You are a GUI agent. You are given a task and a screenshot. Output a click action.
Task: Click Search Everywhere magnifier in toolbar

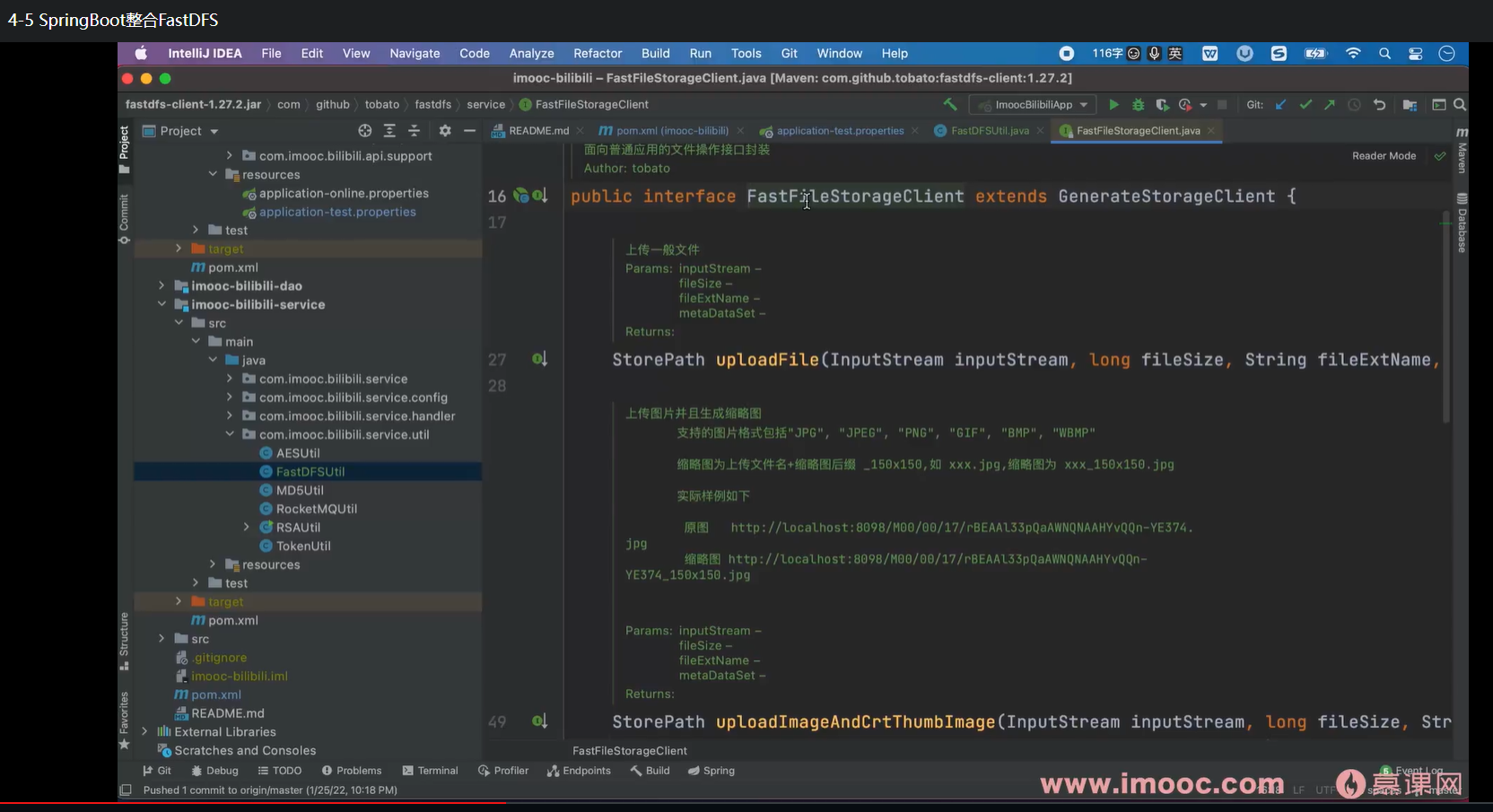click(x=1460, y=105)
